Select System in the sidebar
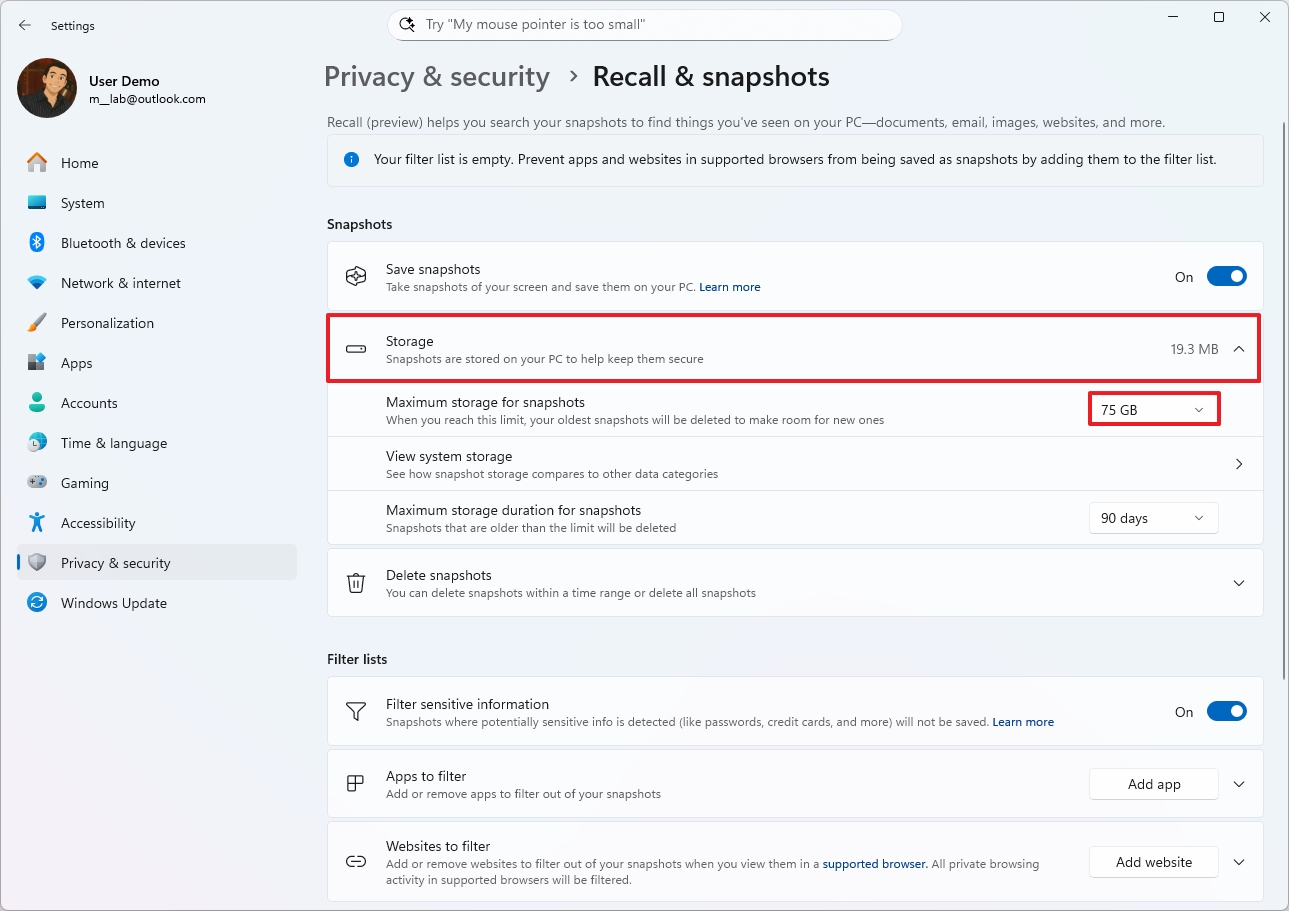The height and width of the screenshot is (911, 1289). 82,203
